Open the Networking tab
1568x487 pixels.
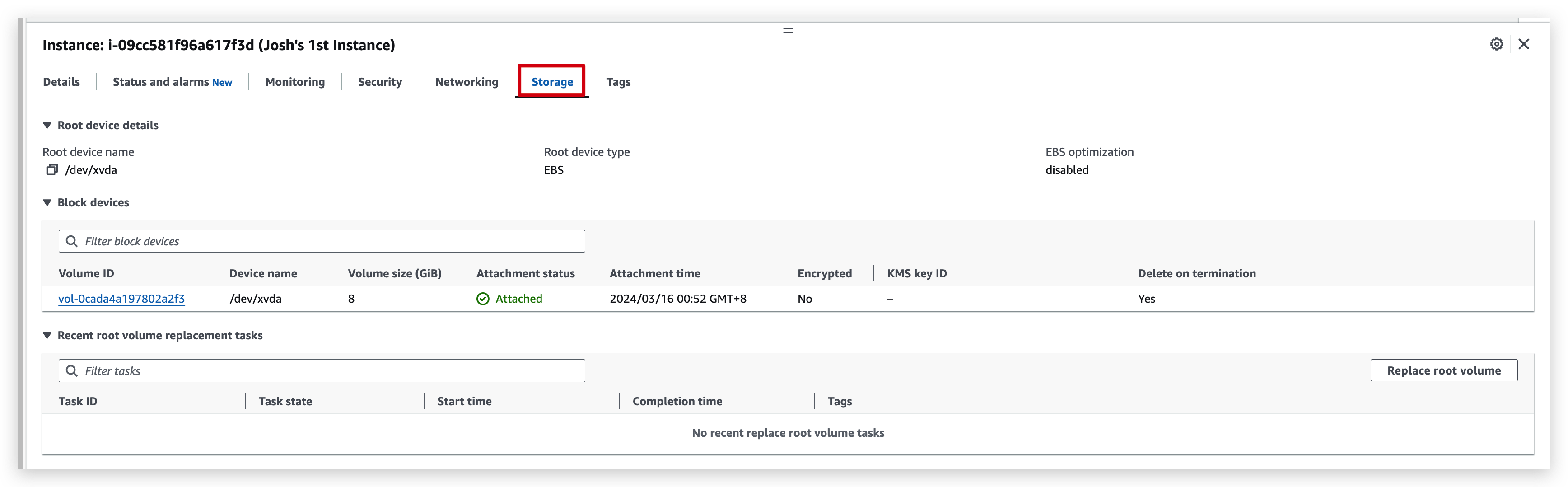pos(466,82)
